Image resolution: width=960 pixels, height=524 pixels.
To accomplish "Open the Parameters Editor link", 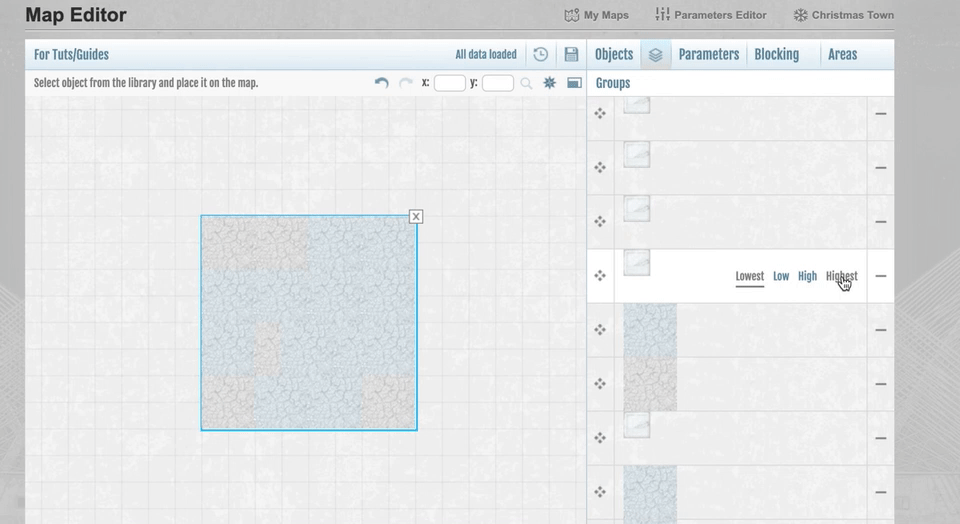I will (711, 15).
